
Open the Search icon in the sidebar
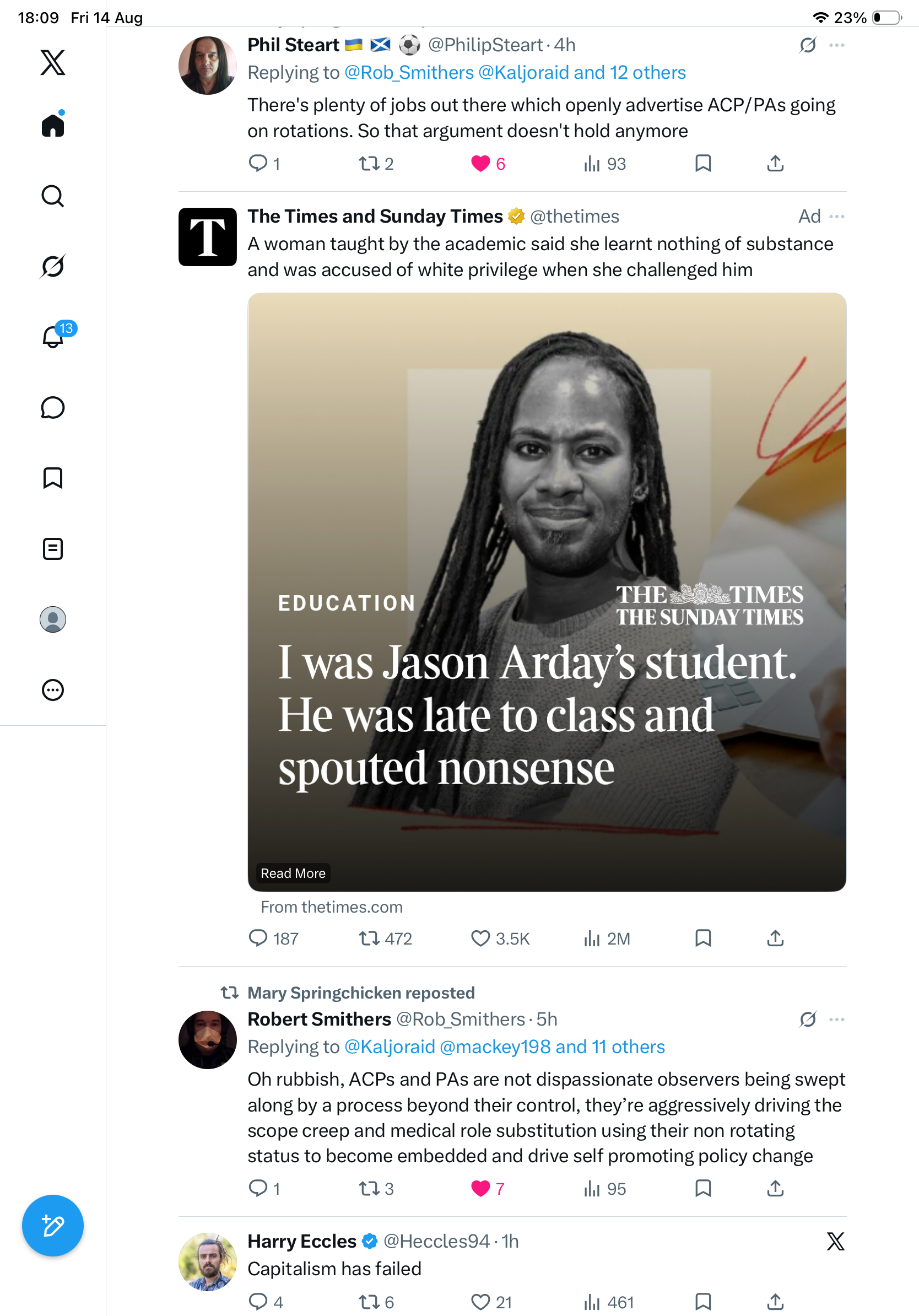tap(53, 196)
